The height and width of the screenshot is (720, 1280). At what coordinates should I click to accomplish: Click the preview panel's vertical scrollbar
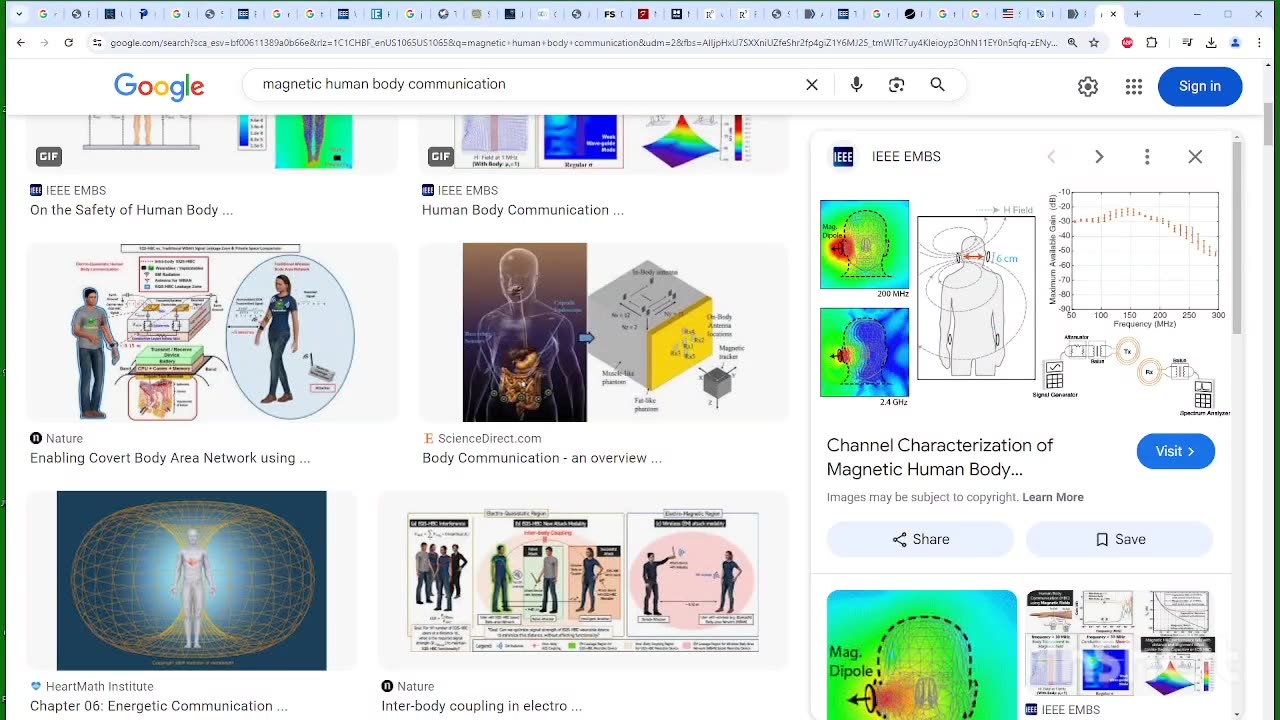[1237, 237]
